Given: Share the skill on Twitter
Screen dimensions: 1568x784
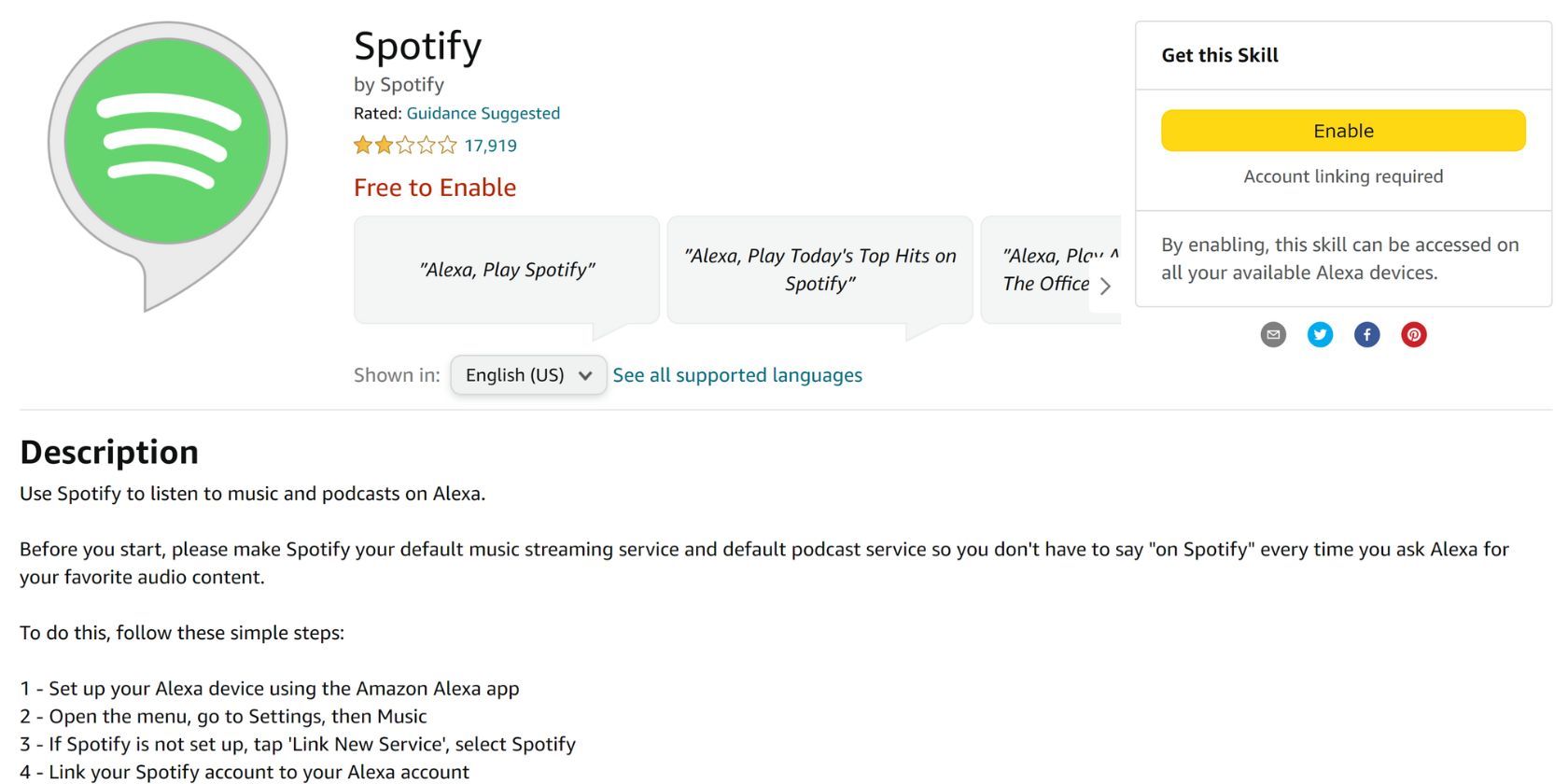Looking at the screenshot, I should pos(1320,334).
